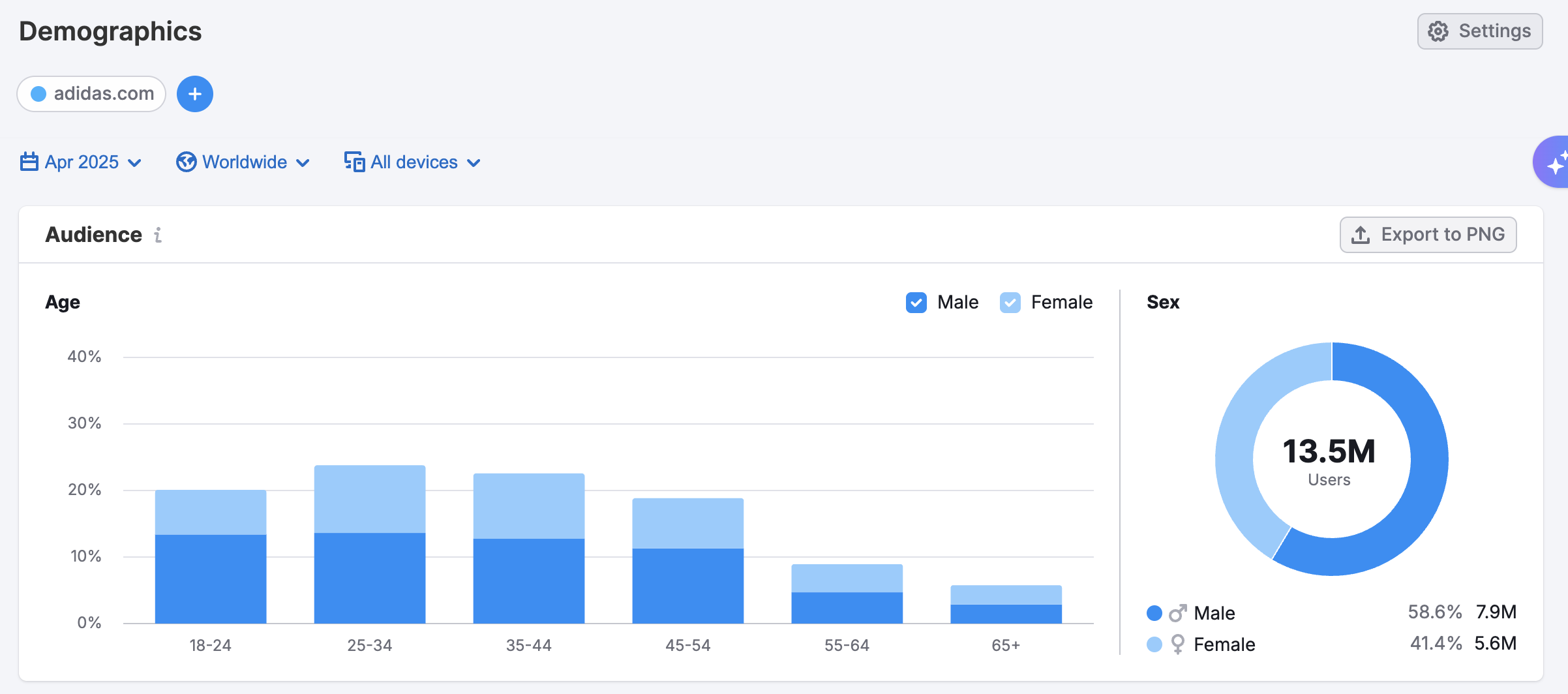1568x694 pixels.
Task: Click the plus icon to add competitor
Action: (194, 94)
